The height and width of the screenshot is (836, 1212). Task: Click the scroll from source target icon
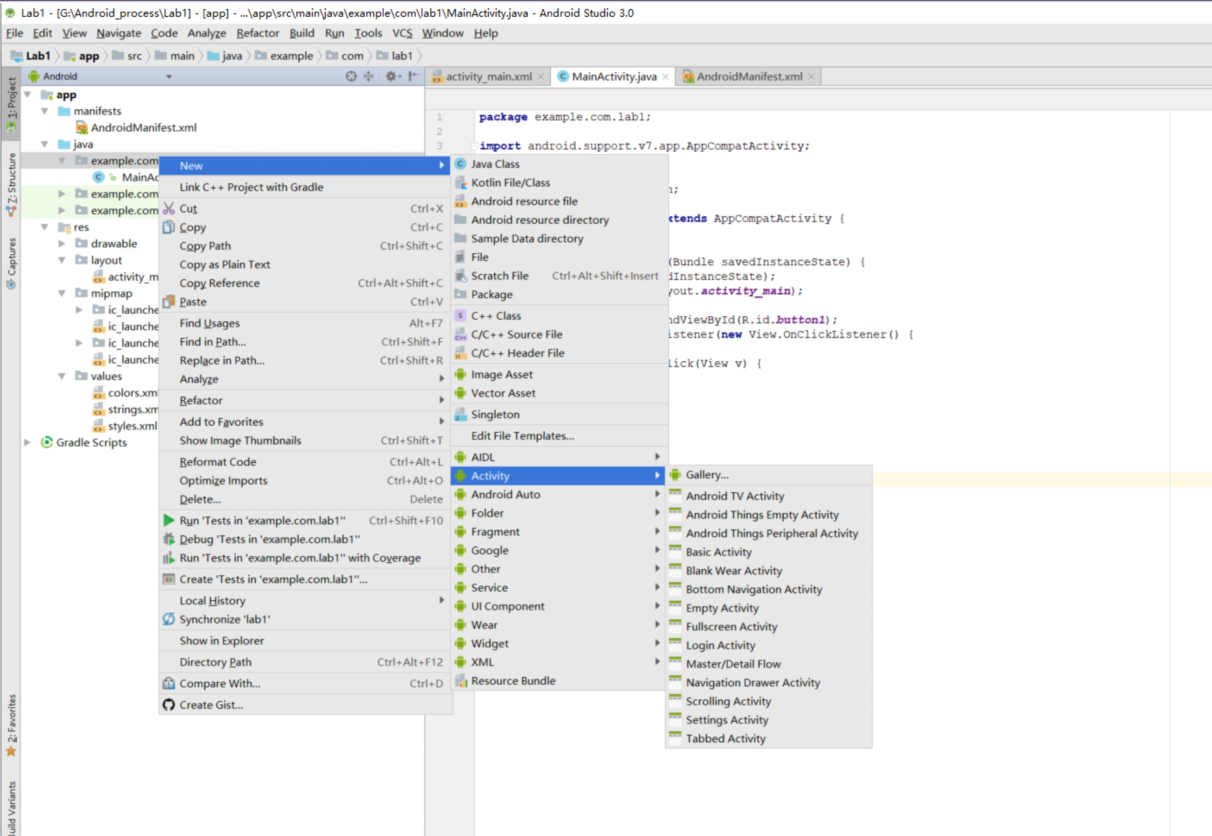pyautogui.click(x=351, y=76)
